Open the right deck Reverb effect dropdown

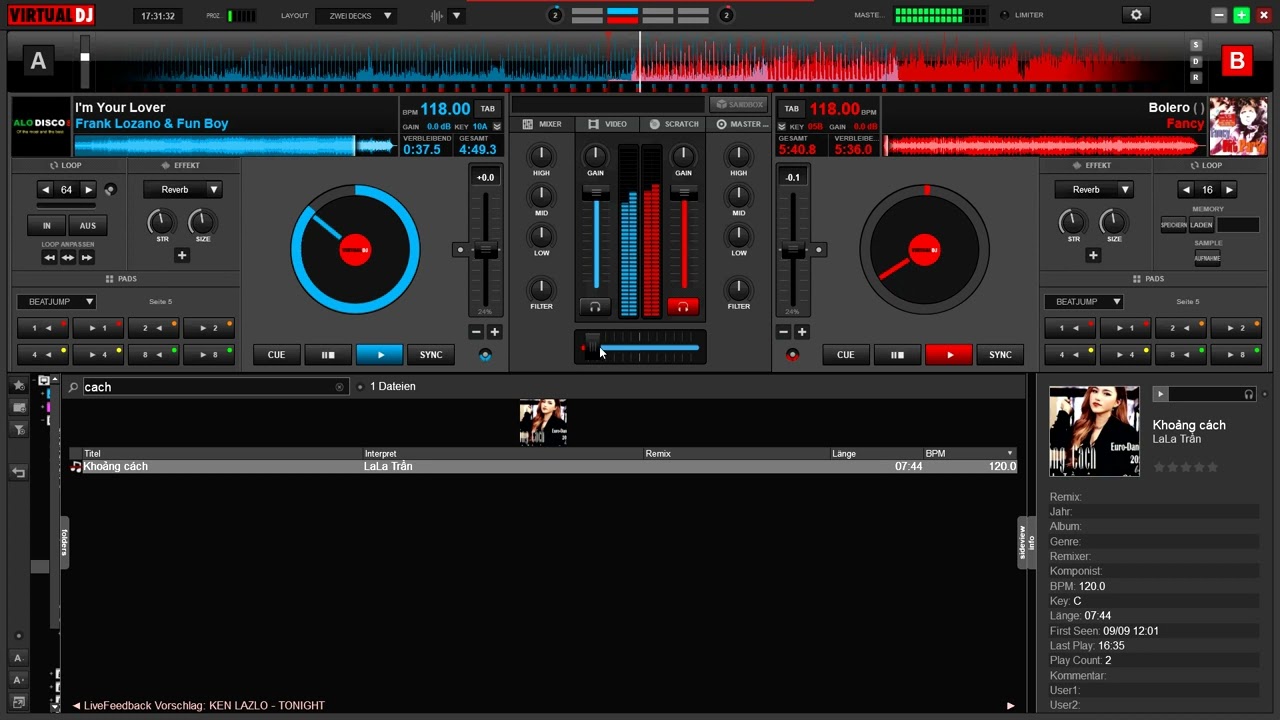pyautogui.click(x=1093, y=190)
